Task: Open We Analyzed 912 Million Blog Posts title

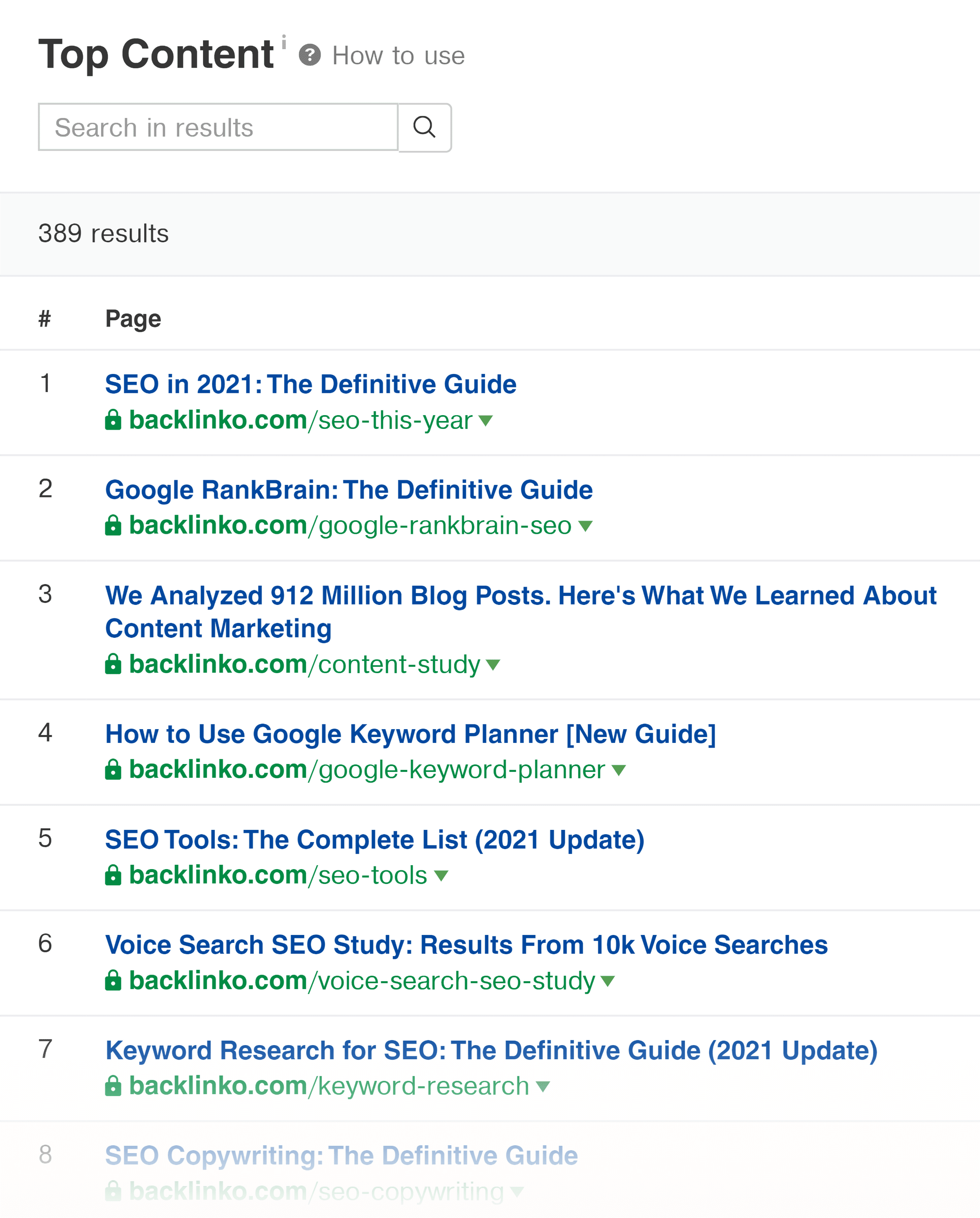Action: click(521, 612)
